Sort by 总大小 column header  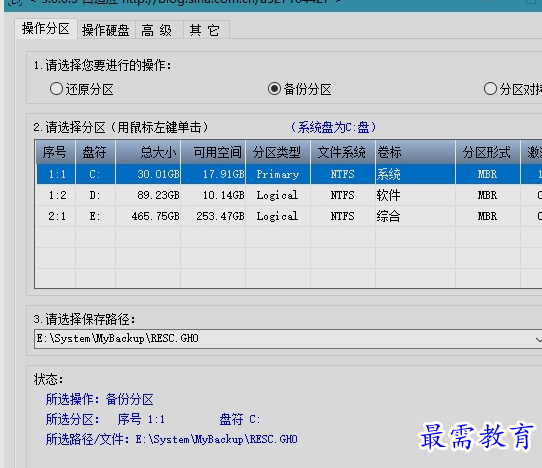tap(148, 152)
